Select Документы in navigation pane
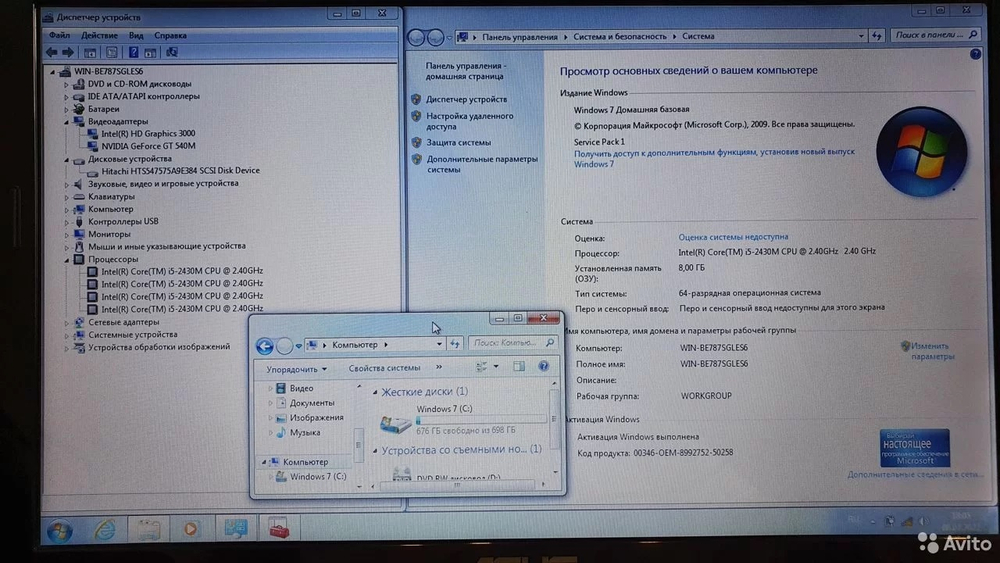This screenshot has height=563, width=1000. tap(311, 403)
